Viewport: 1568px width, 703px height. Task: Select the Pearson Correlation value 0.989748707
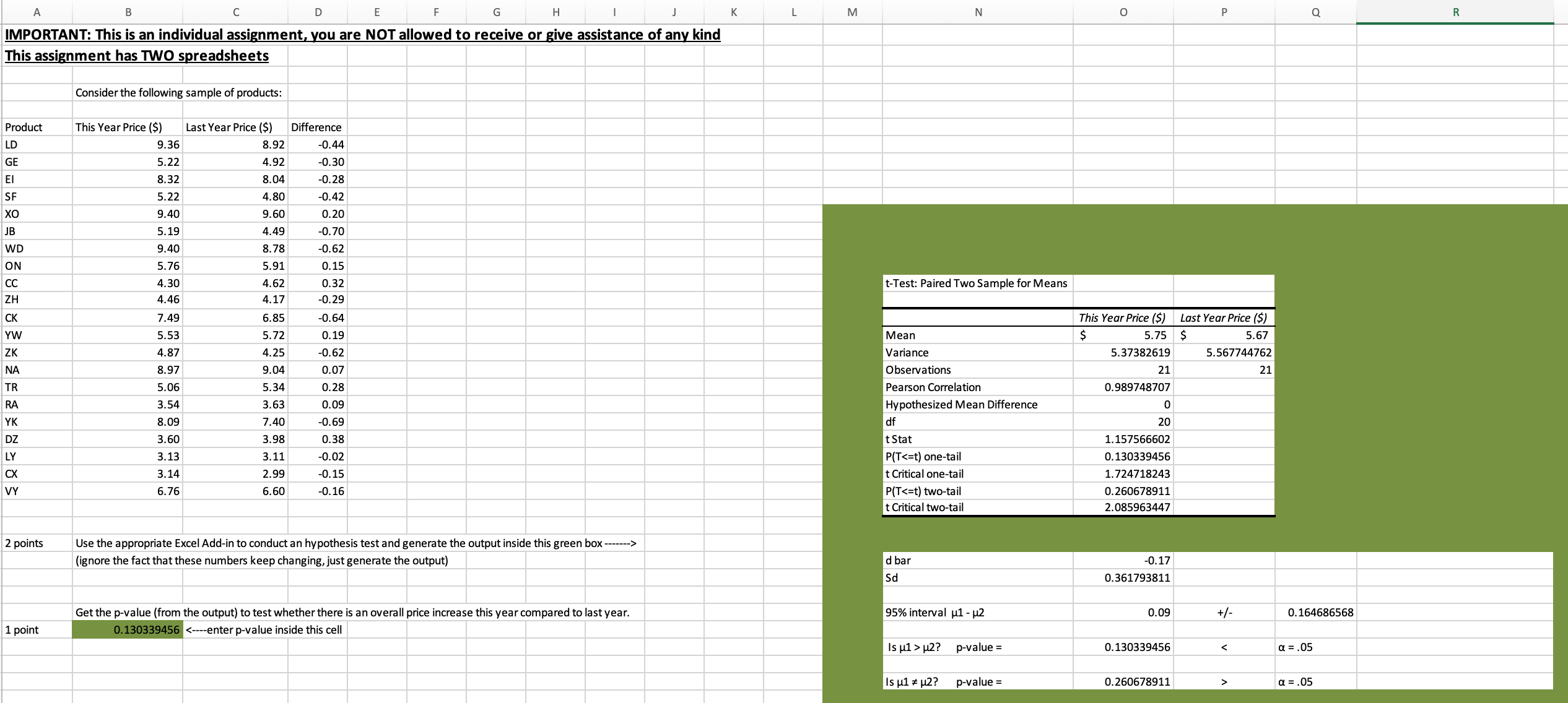(1137, 387)
